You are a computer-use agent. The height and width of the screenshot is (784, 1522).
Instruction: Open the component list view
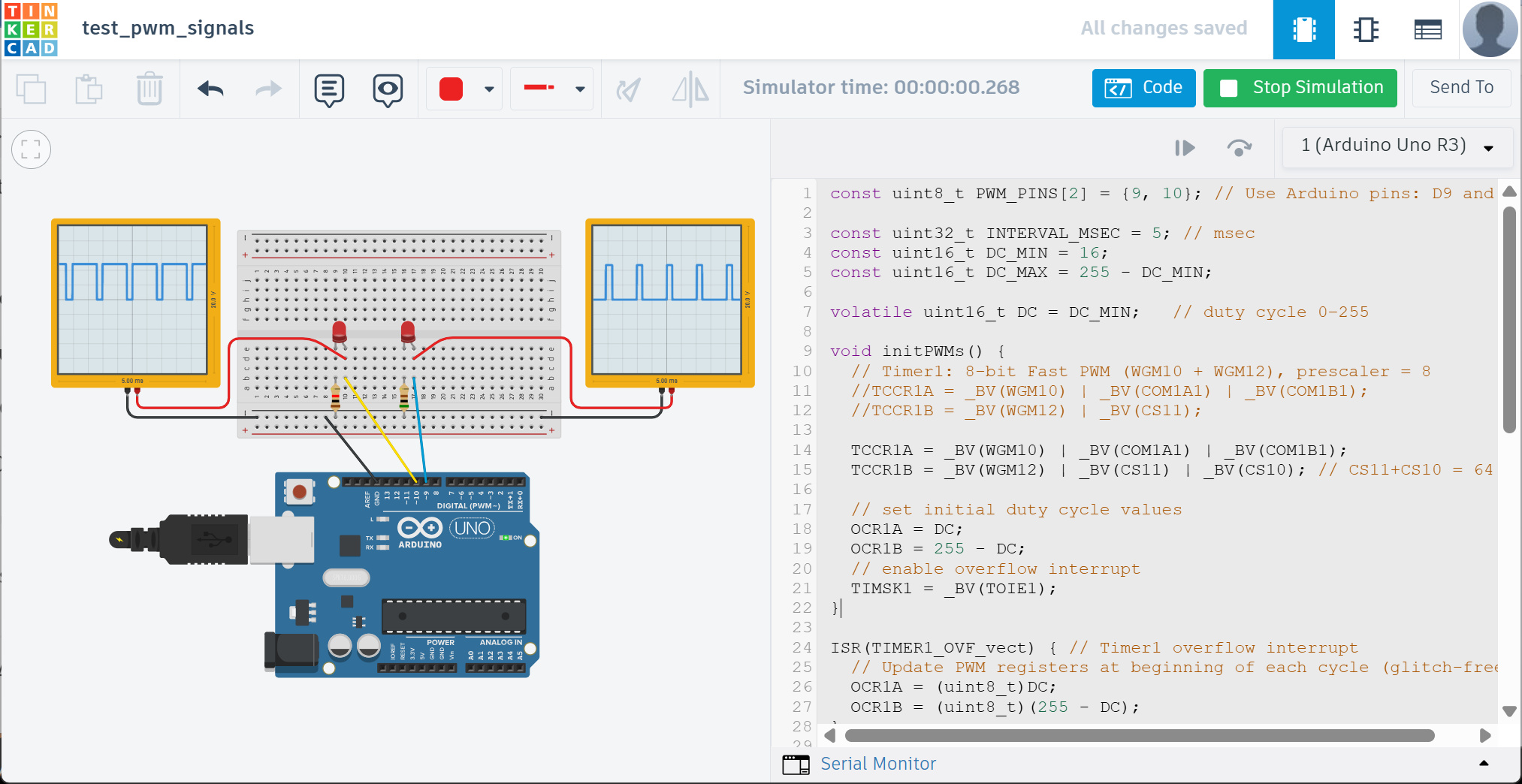(1427, 29)
